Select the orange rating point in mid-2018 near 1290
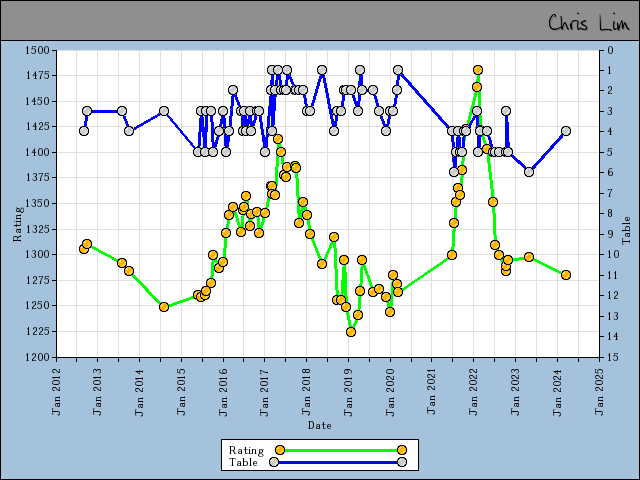 [322, 264]
